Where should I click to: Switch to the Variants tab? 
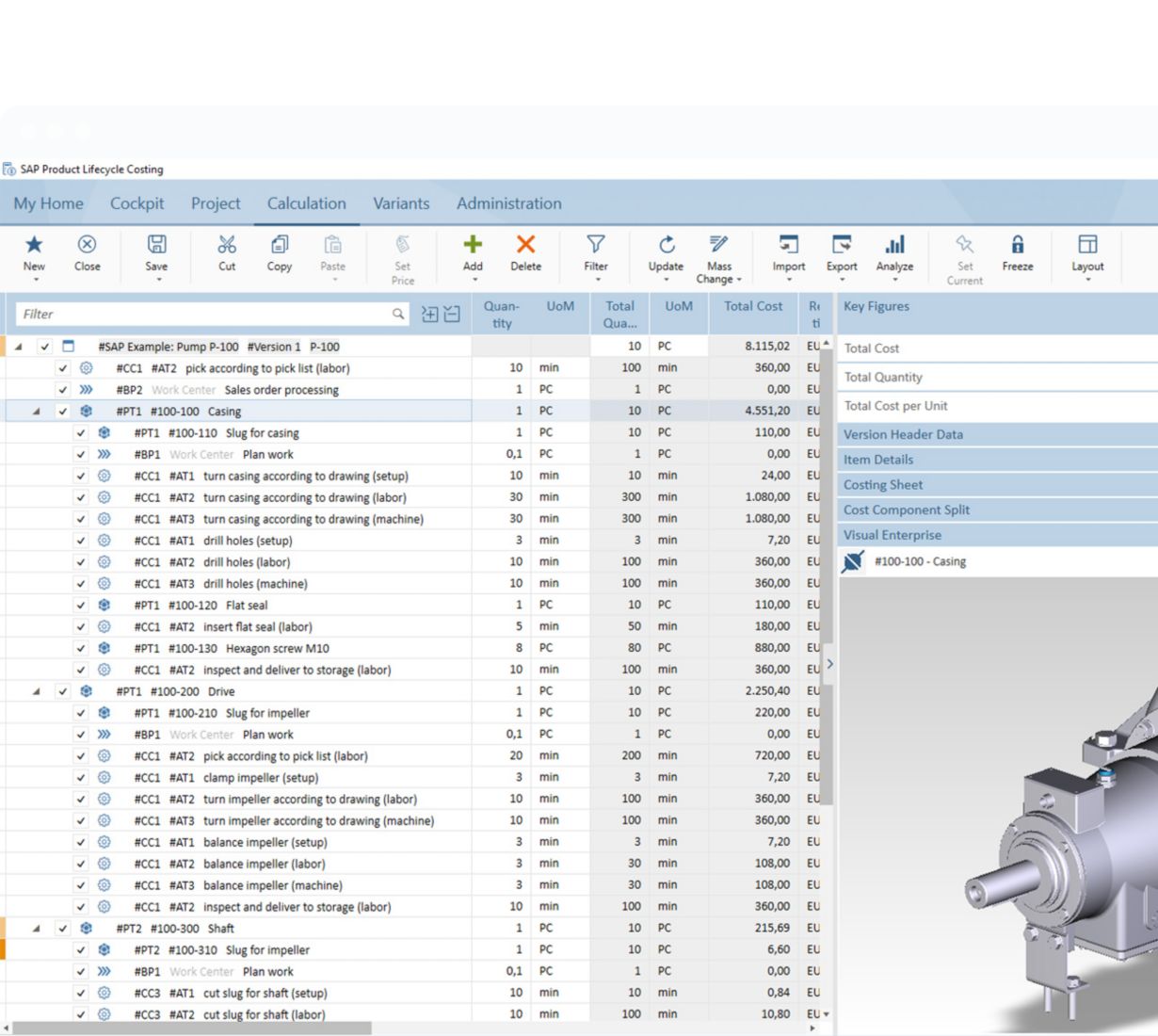point(401,203)
